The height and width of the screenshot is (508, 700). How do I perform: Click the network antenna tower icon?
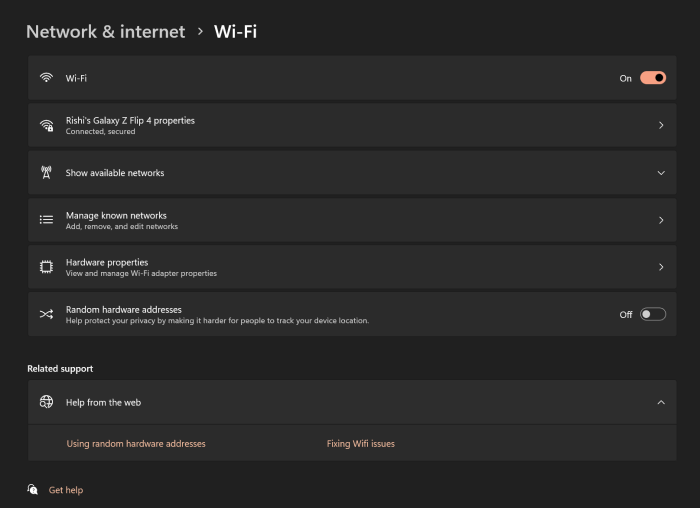point(46,173)
